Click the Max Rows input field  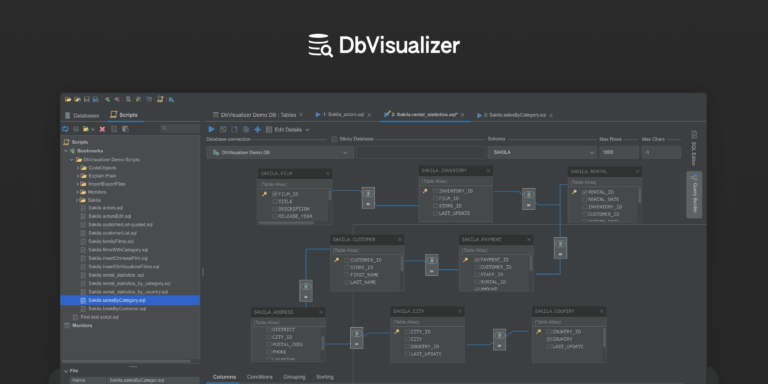click(619, 152)
